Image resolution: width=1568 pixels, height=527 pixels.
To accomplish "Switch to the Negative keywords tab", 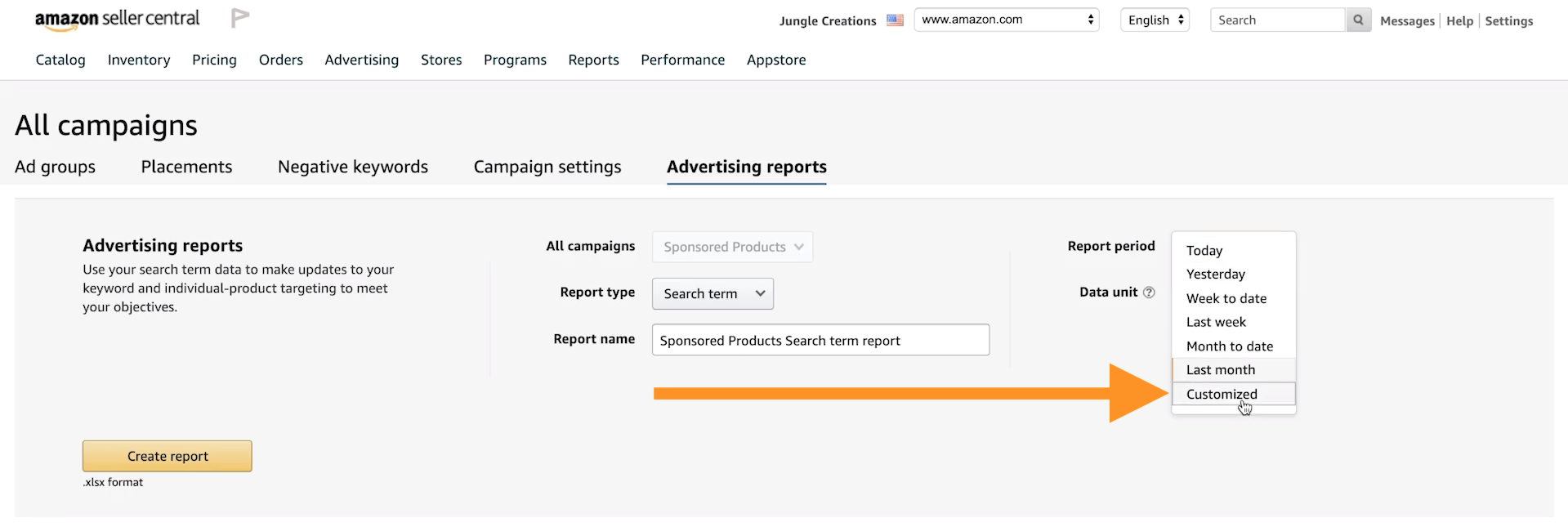I will (353, 167).
